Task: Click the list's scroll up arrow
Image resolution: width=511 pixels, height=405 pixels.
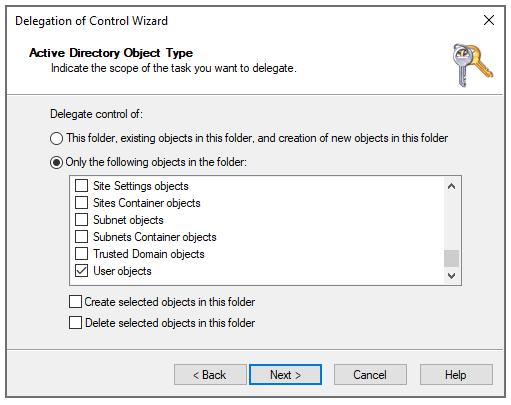Action: (x=451, y=186)
